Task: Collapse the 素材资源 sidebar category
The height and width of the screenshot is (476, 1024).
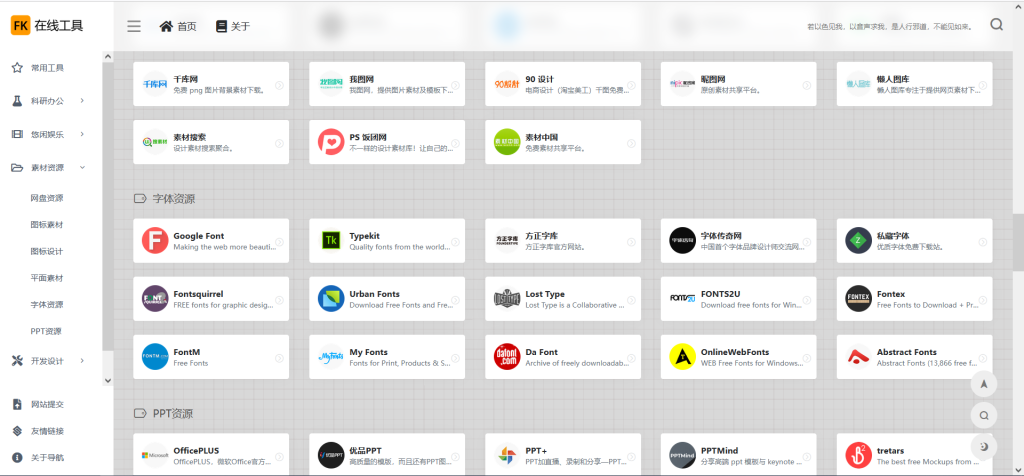Action: pos(50,167)
